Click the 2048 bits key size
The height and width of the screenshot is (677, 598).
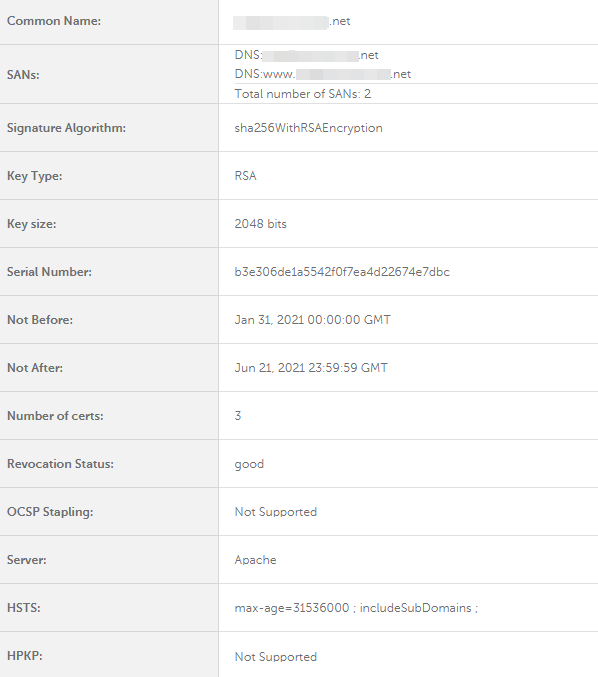tap(260, 224)
